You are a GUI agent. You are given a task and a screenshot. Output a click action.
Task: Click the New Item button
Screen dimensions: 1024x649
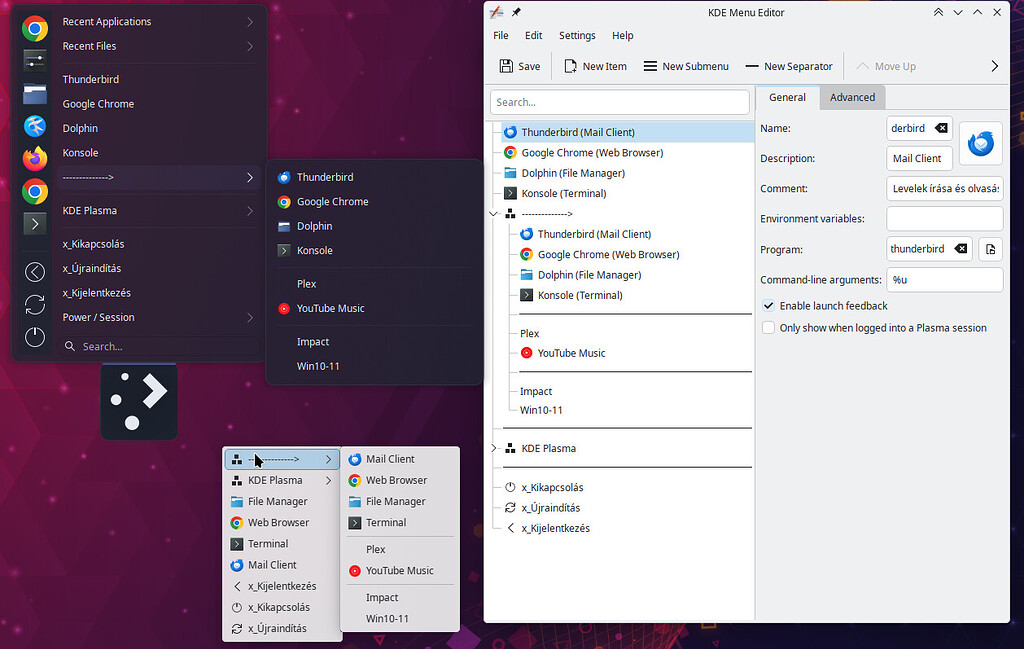coord(595,66)
